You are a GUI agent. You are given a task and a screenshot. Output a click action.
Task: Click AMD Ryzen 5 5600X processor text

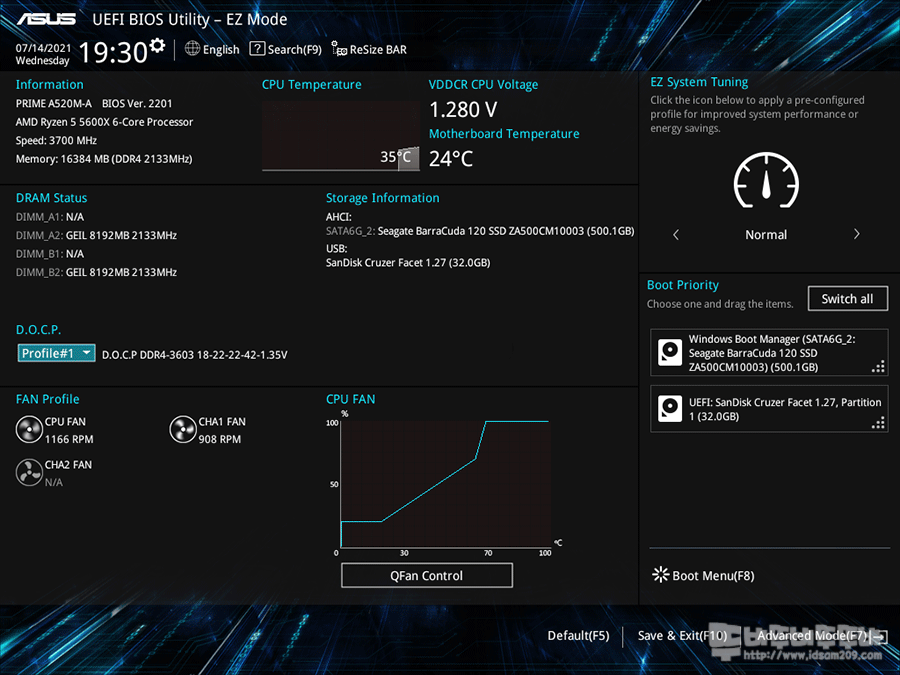tap(104, 122)
